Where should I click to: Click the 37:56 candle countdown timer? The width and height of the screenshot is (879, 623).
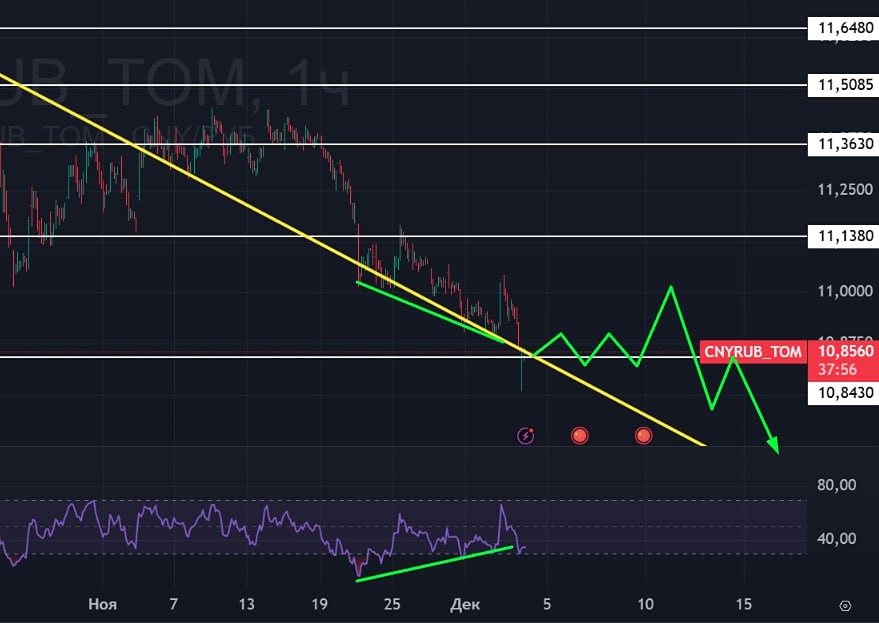coord(837,370)
